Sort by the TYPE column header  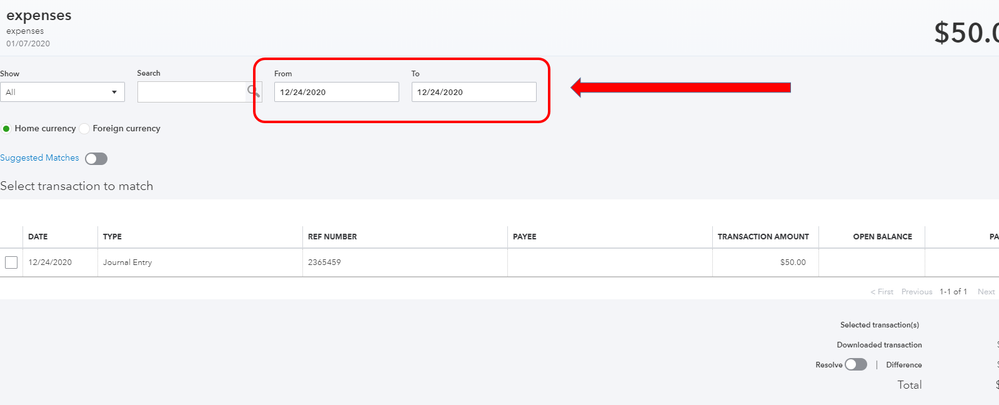coord(112,236)
